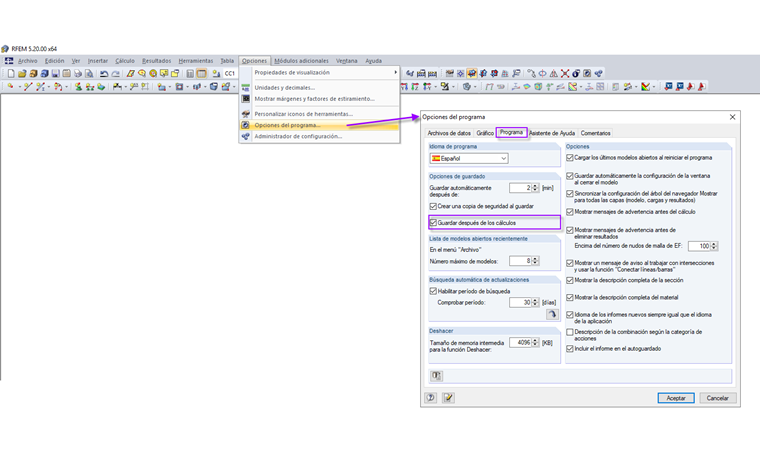The image size is (760, 464).
Task: Click the Aceptar button
Action: click(x=676, y=398)
